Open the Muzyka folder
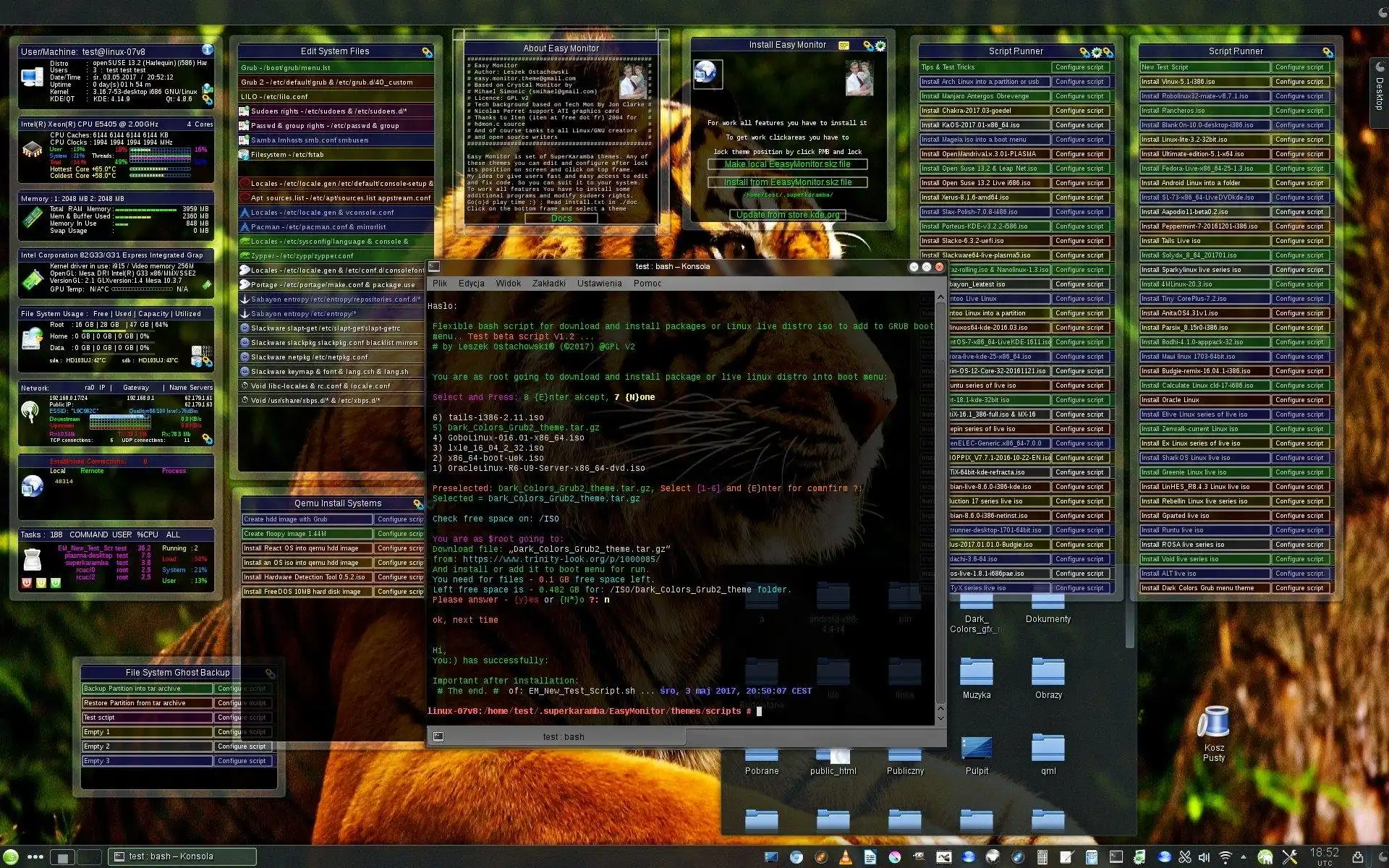 click(976, 678)
